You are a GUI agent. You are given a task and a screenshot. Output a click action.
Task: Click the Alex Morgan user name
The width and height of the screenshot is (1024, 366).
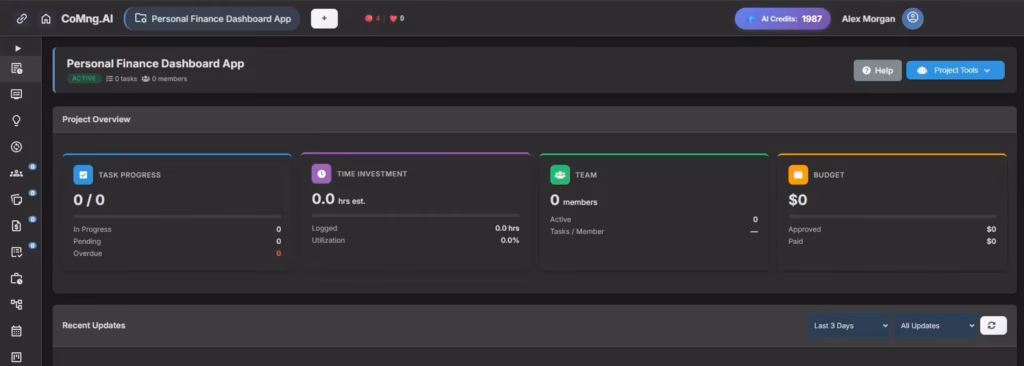[x=868, y=19]
